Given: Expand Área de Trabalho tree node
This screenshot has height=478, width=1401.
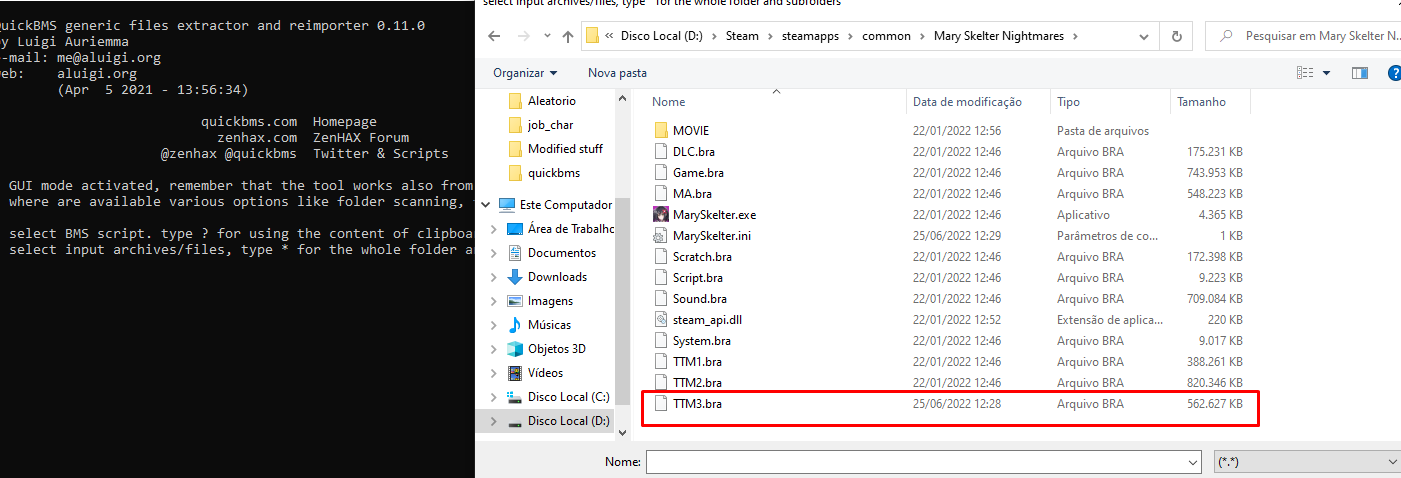Looking at the screenshot, I should 494,229.
